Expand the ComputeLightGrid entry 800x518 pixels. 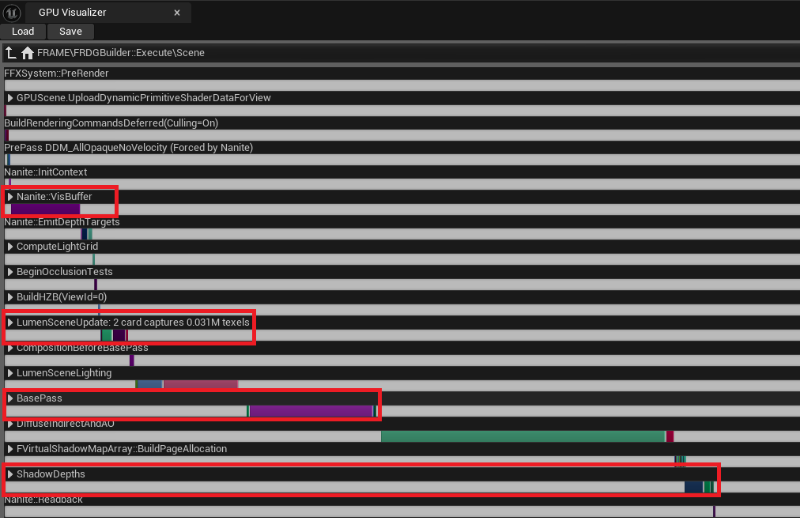[x=10, y=247]
